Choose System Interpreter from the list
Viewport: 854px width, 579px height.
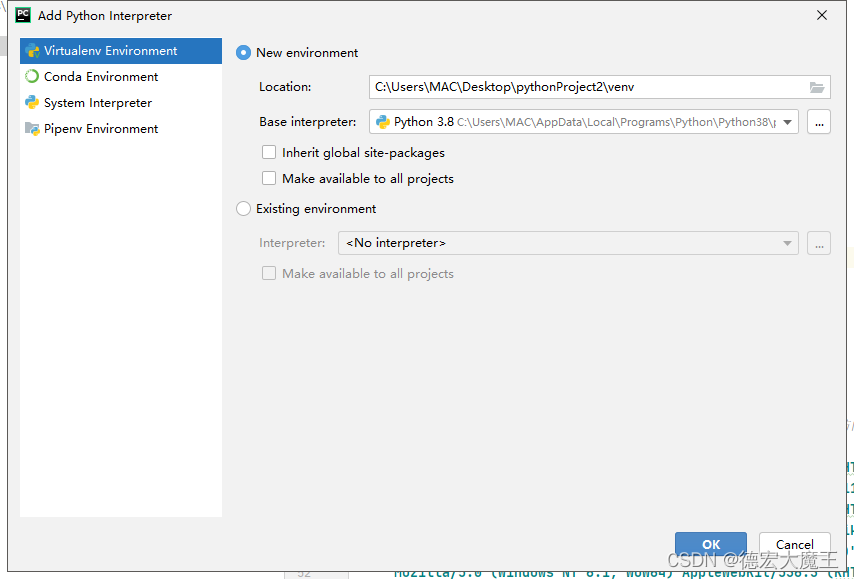click(98, 103)
